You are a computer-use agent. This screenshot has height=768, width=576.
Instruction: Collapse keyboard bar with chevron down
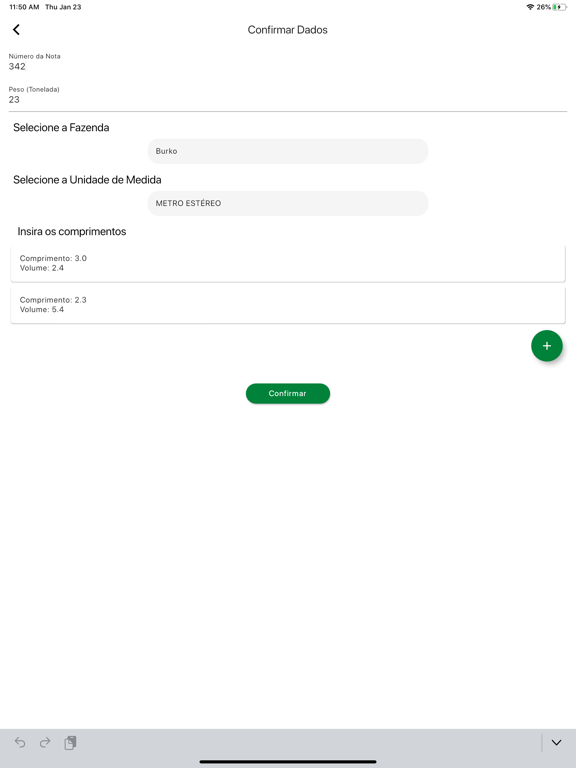click(x=556, y=743)
